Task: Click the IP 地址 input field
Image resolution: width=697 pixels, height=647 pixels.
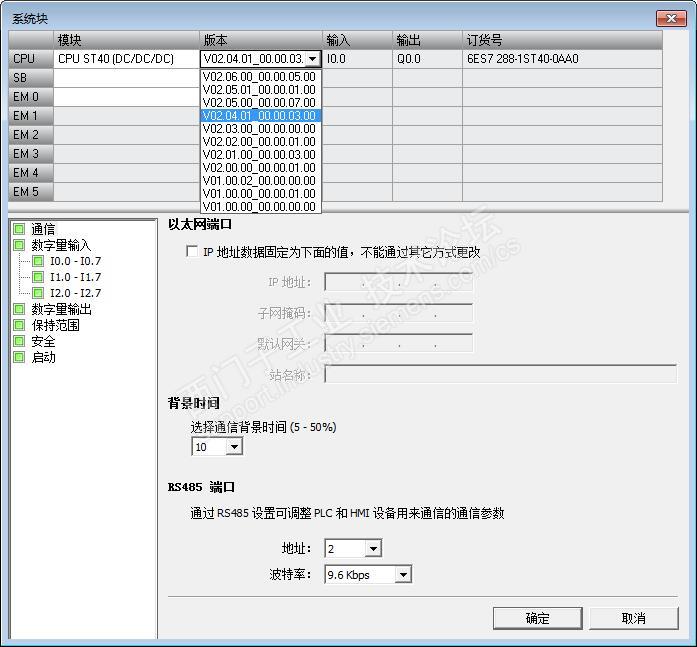Action: point(398,282)
